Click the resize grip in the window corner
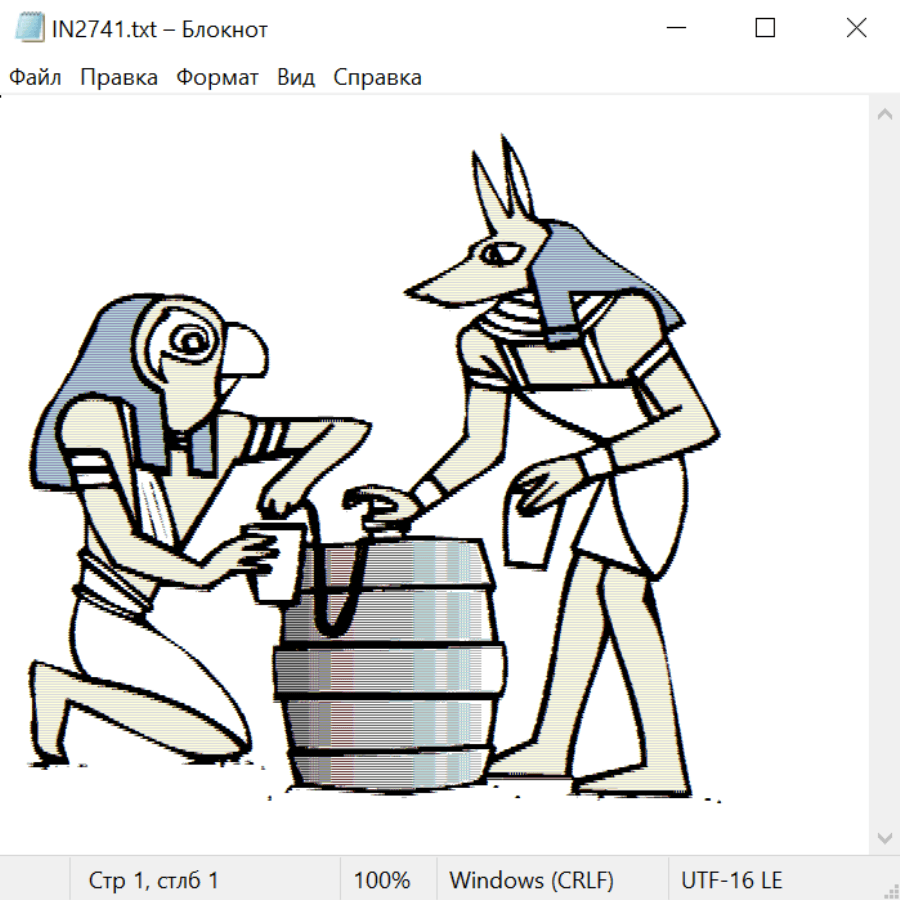 (x=890, y=890)
